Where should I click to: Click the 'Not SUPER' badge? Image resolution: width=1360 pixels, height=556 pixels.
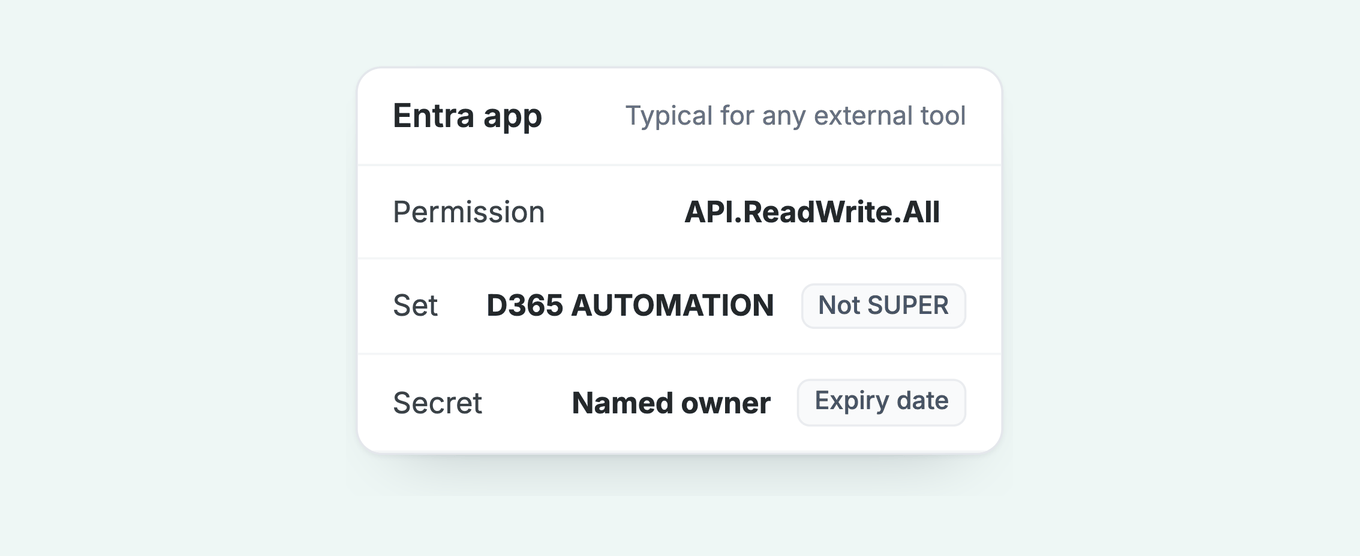tap(884, 305)
